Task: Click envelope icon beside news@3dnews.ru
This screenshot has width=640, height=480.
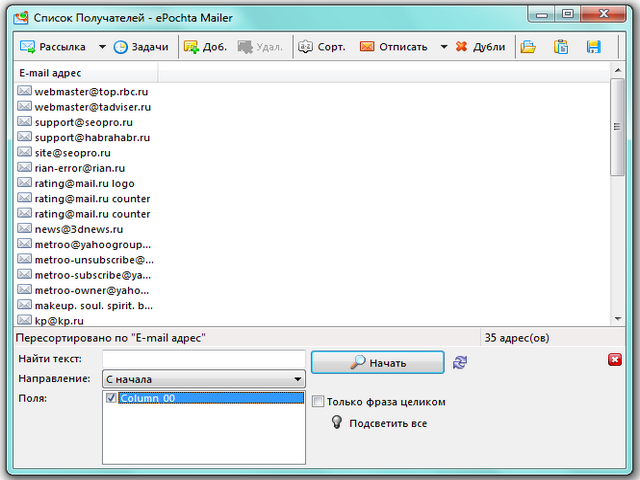Action: (24, 229)
